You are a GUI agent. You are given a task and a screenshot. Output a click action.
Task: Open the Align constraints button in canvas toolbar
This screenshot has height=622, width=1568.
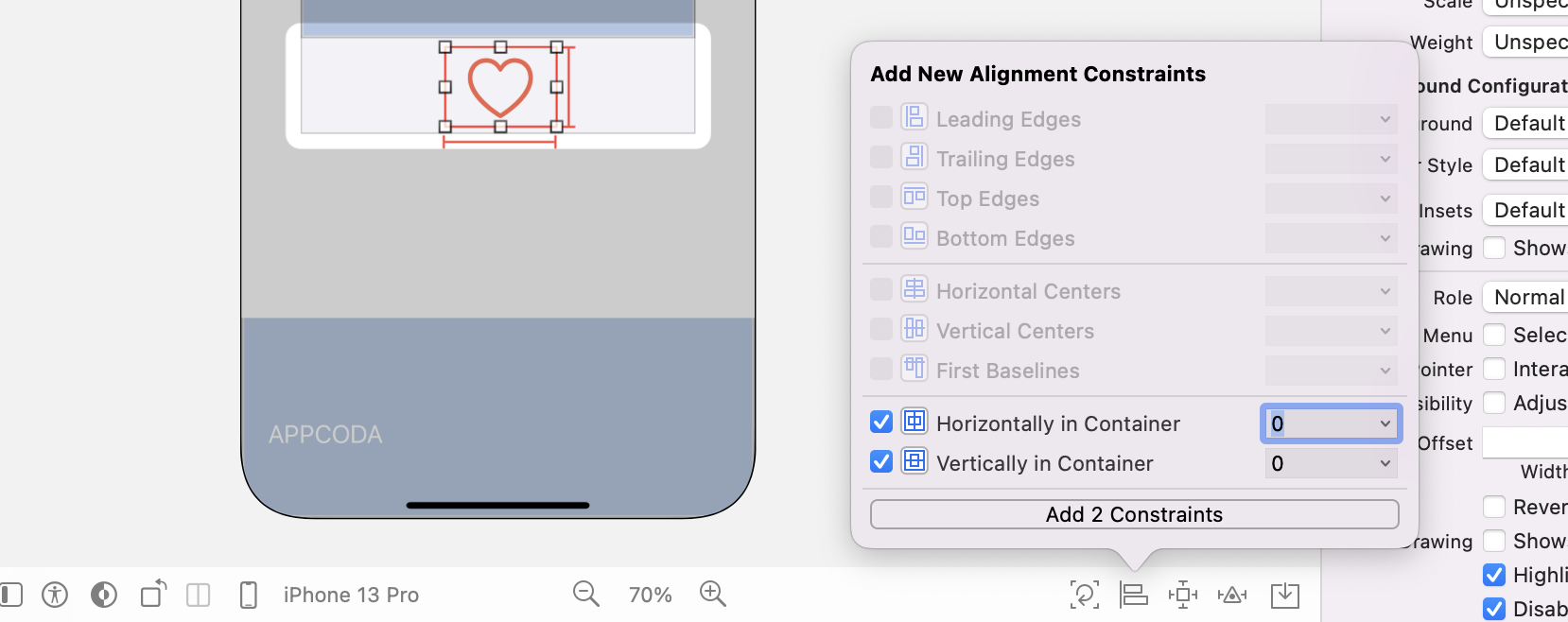point(1133,595)
